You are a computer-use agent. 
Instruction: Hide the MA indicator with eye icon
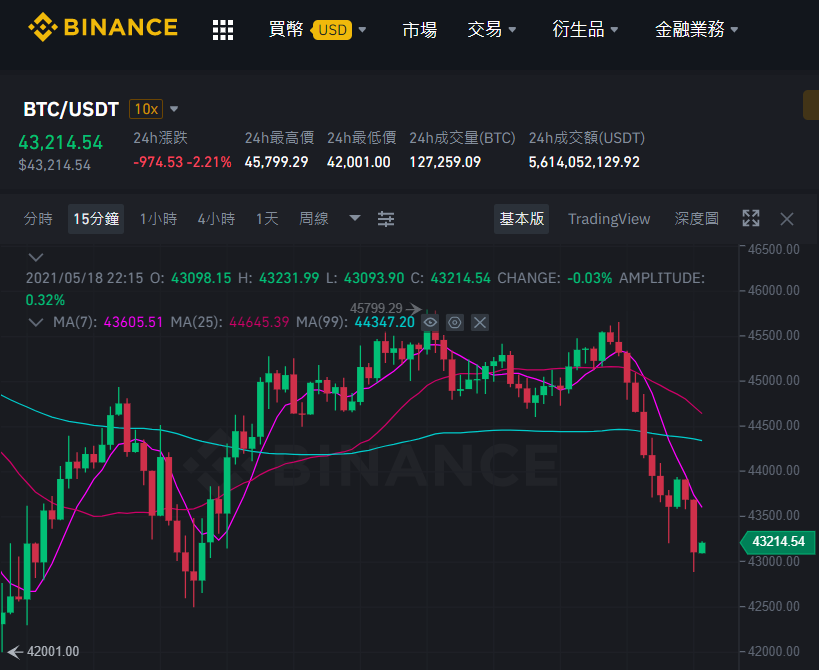(430, 323)
